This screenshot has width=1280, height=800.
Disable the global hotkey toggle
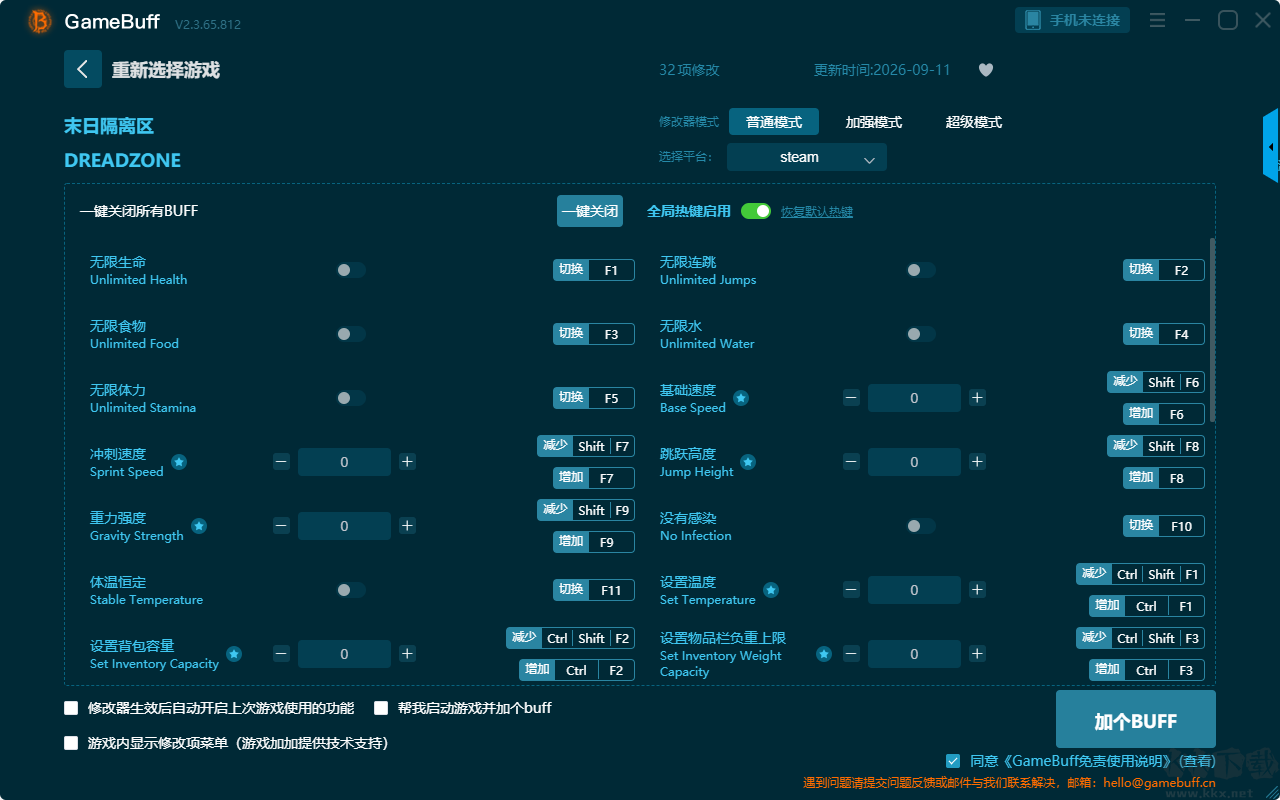[756, 211]
